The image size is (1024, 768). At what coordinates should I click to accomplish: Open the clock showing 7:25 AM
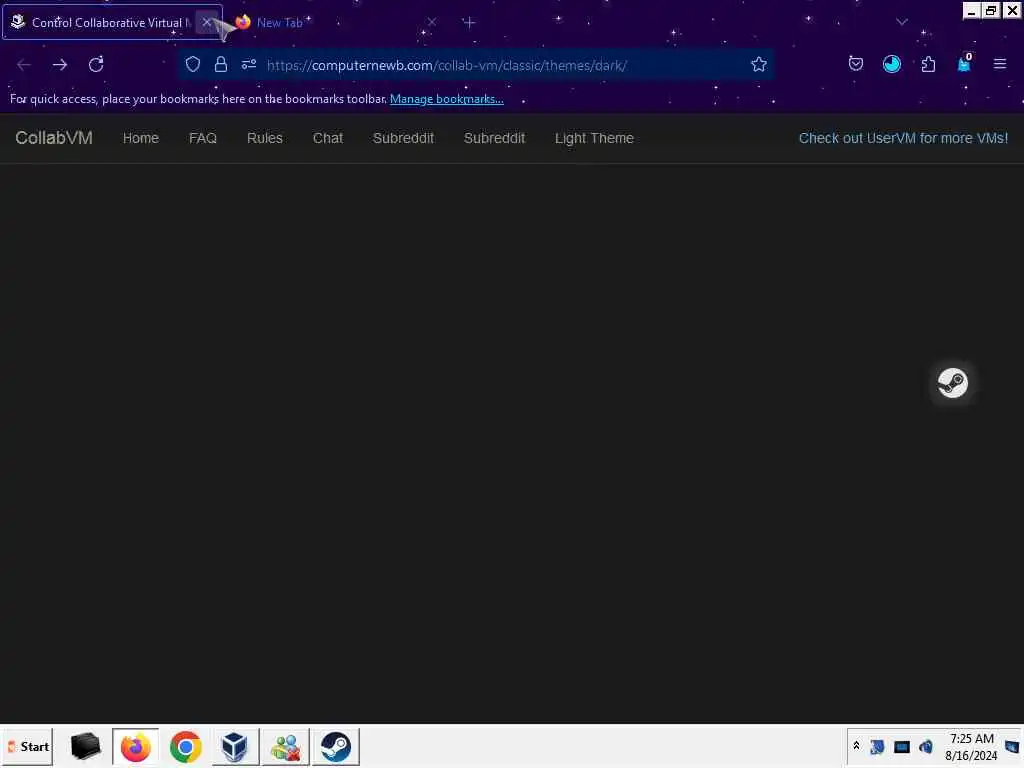971,746
